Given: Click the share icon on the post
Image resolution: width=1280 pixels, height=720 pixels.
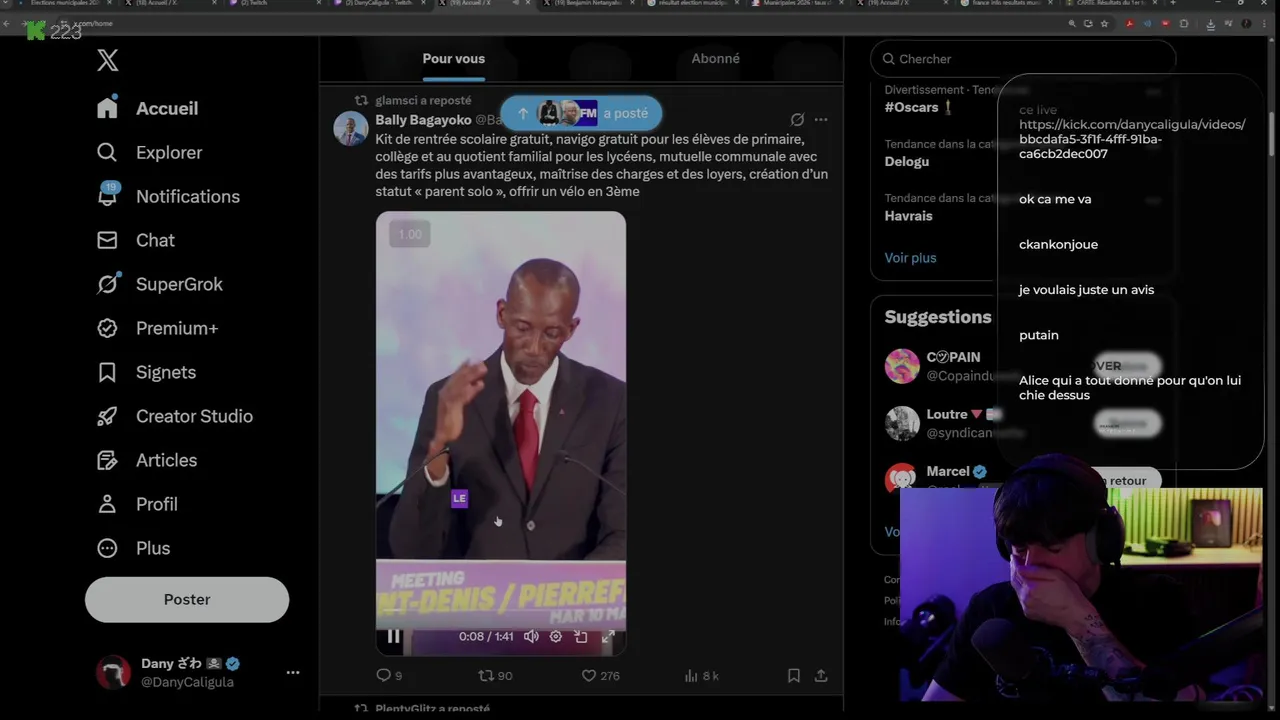Looking at the screenshot, I should tap(821, 676).
